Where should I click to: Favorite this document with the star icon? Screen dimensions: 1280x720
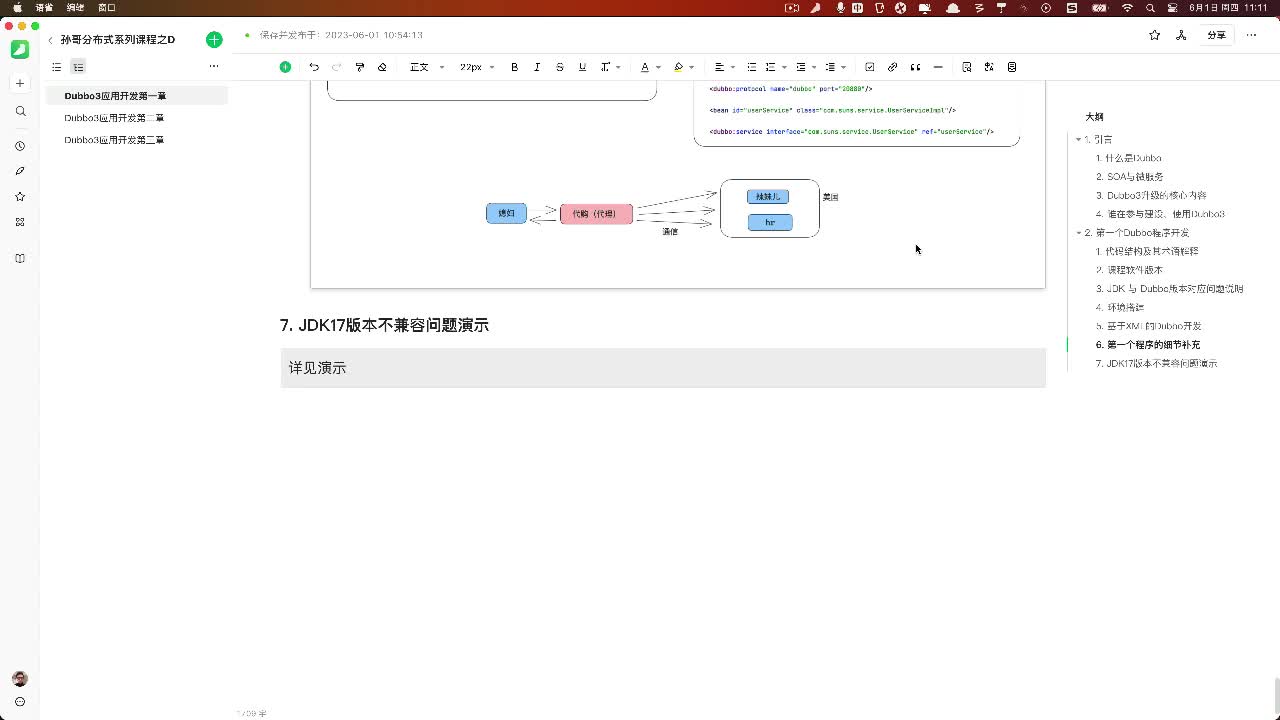click(1155, 35)
